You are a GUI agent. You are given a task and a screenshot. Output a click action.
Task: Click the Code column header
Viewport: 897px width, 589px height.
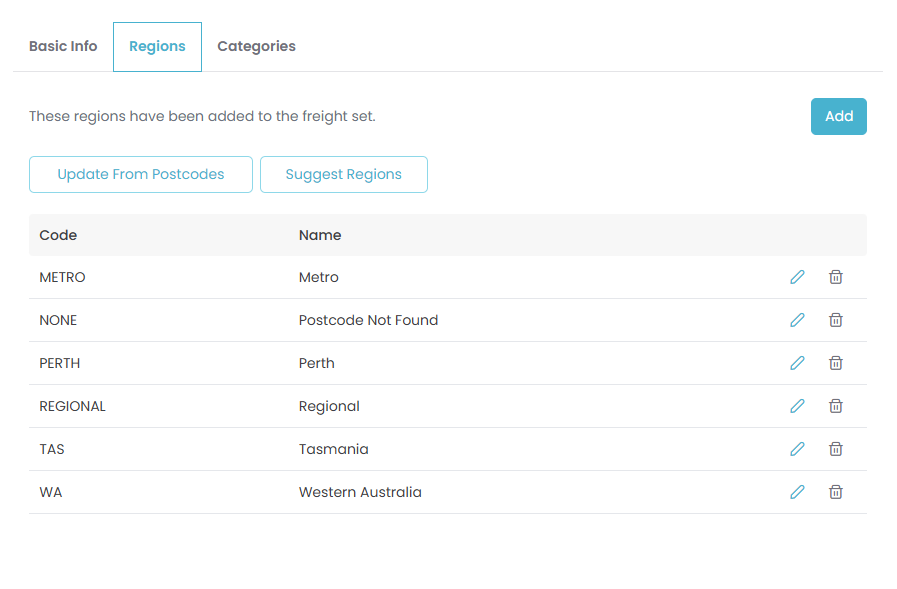pyautogui.click(x=58, y=235)
